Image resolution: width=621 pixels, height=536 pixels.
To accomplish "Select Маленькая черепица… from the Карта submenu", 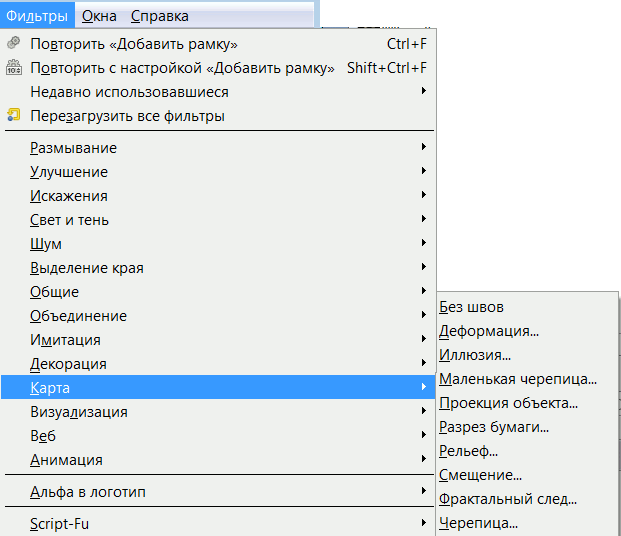I will (x=517, y=379).
